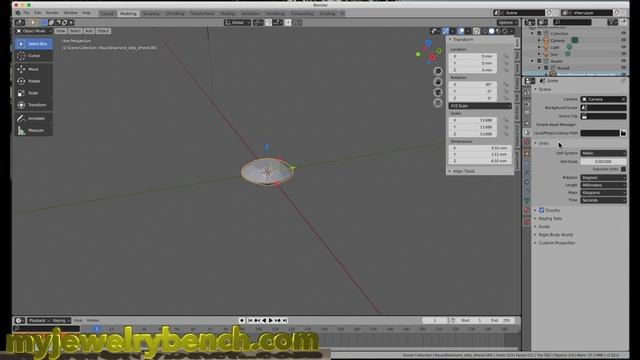This screenshot has height=360, width=640.
Task: Select the Move tool
Action: 33,69
